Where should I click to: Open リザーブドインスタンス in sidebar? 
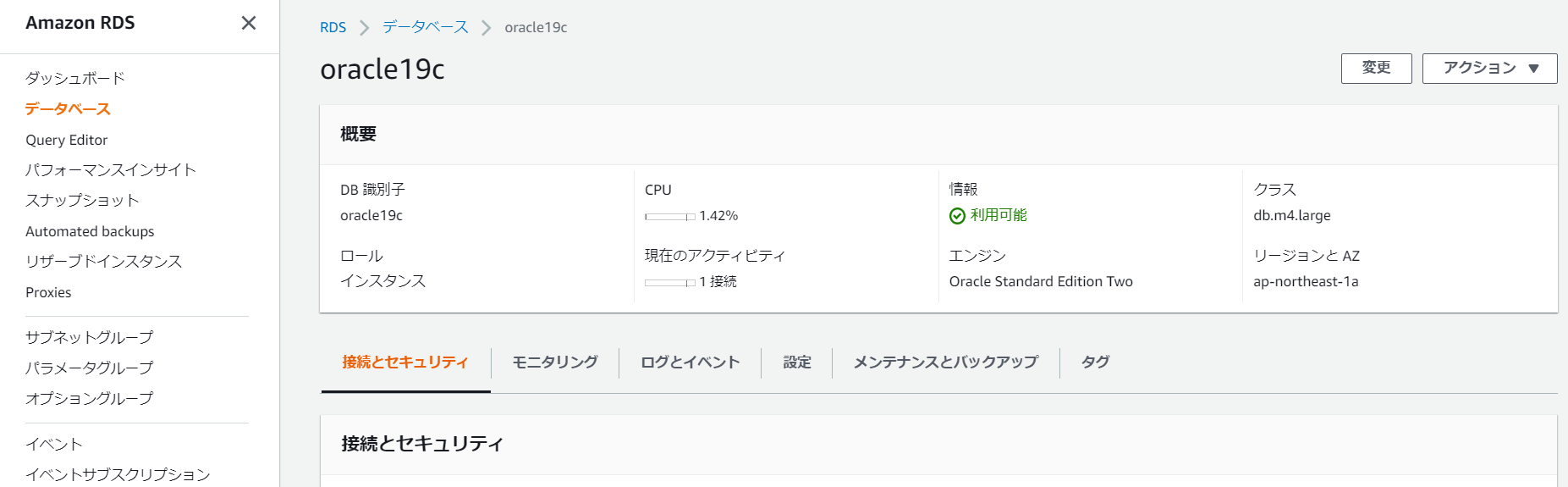(104, 262)
